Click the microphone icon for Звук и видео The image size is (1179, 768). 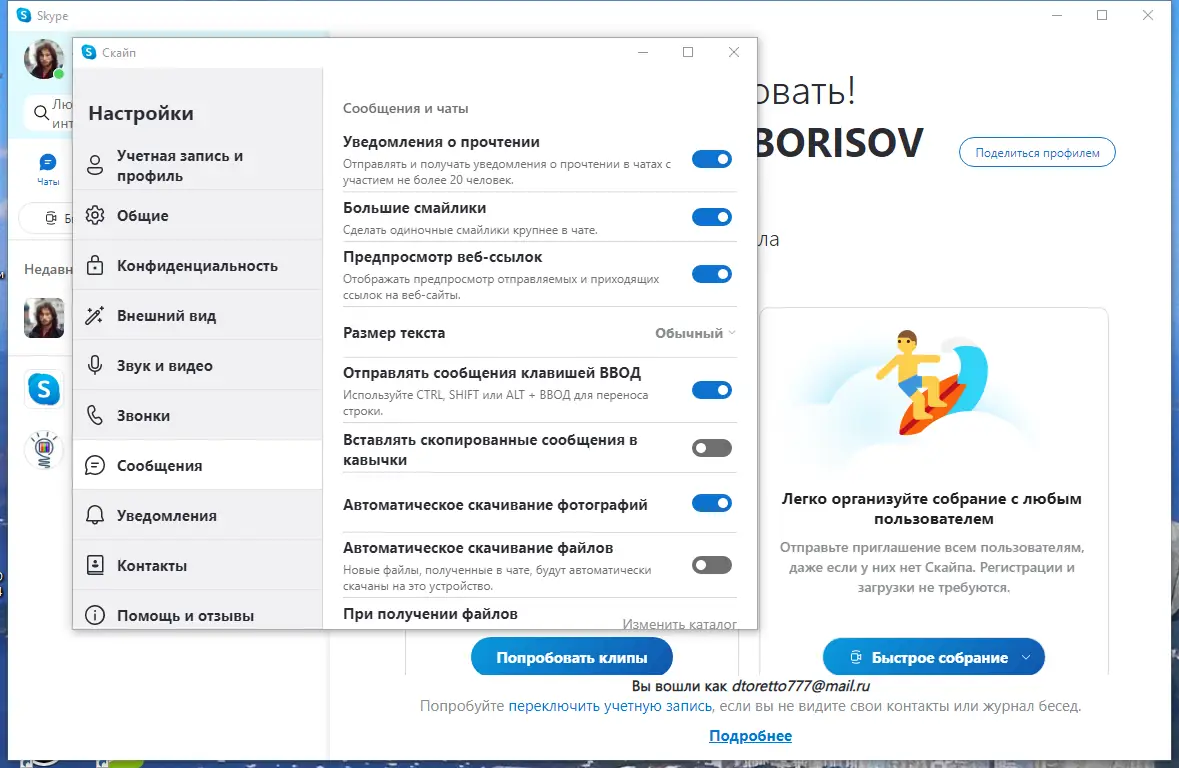[x=95, y=365]
